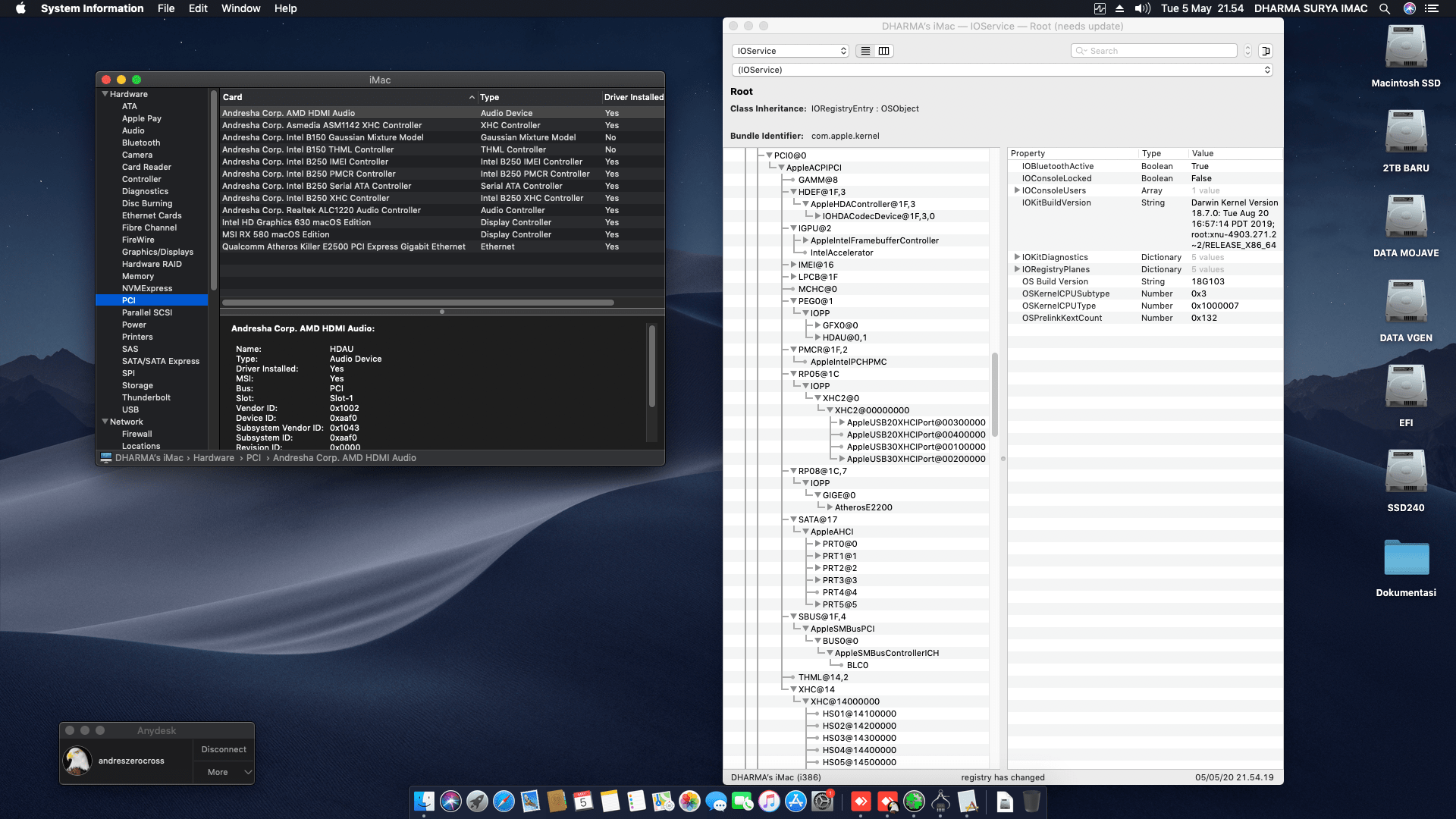Open the Help menu

(x=285, y=8)
